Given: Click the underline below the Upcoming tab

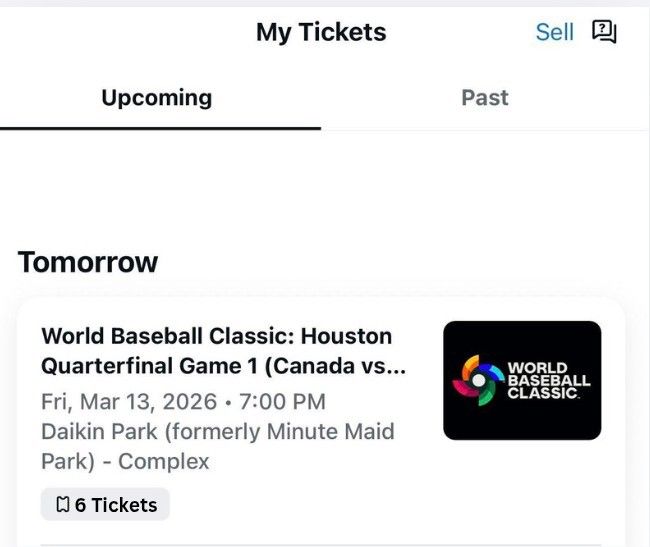Looking at the screenshot, I should [x=160, y=128].
